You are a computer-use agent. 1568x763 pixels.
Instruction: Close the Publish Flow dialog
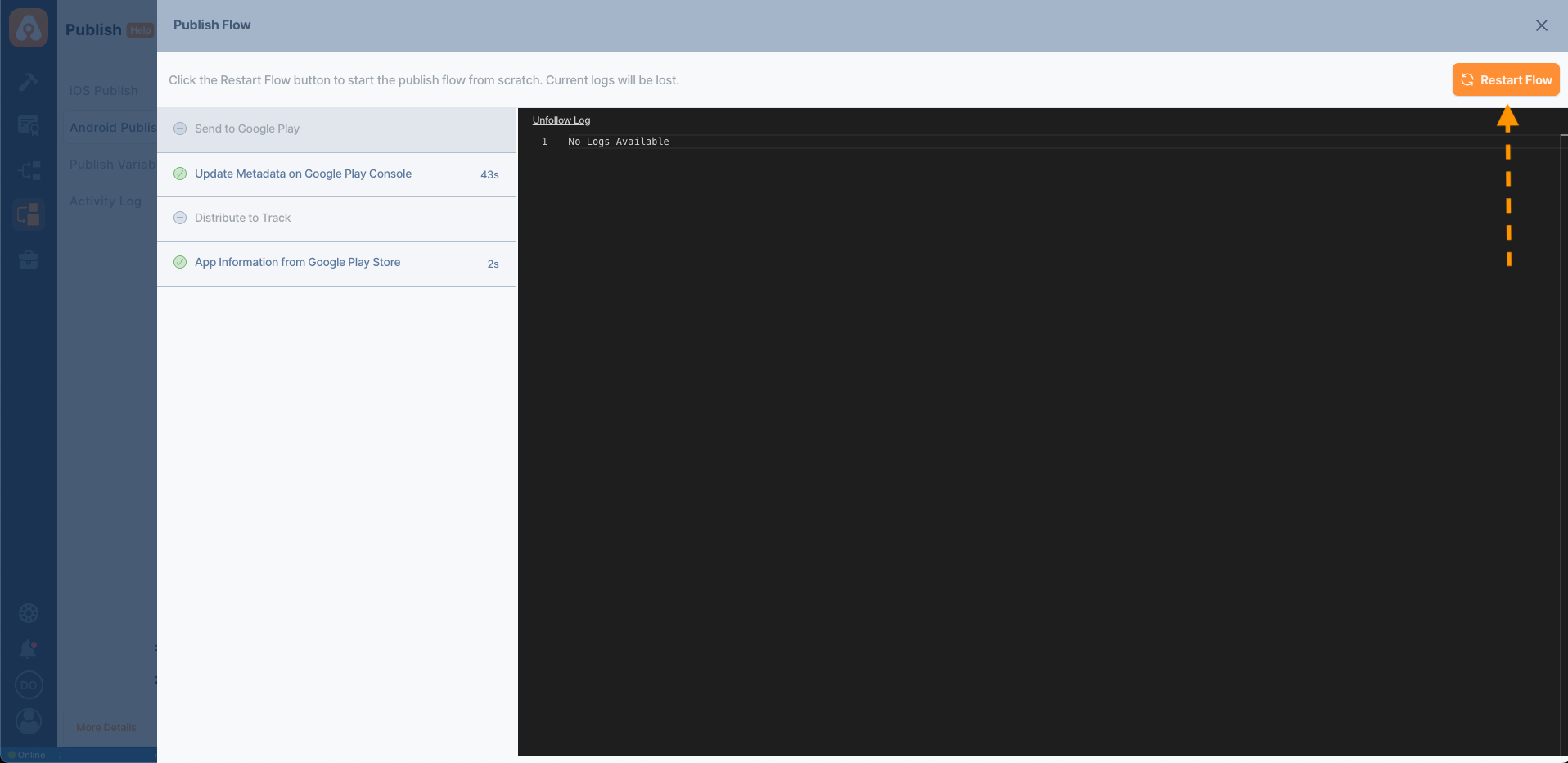click(1541, 25)
